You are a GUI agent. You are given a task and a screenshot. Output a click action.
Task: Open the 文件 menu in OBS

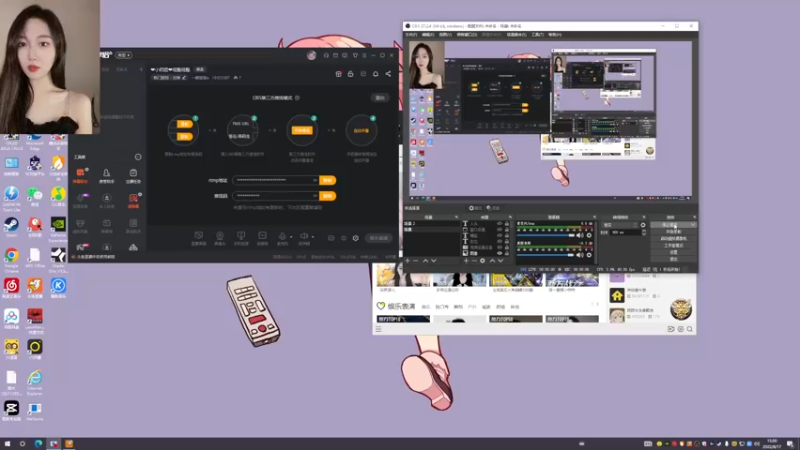[x=411, y=35]
